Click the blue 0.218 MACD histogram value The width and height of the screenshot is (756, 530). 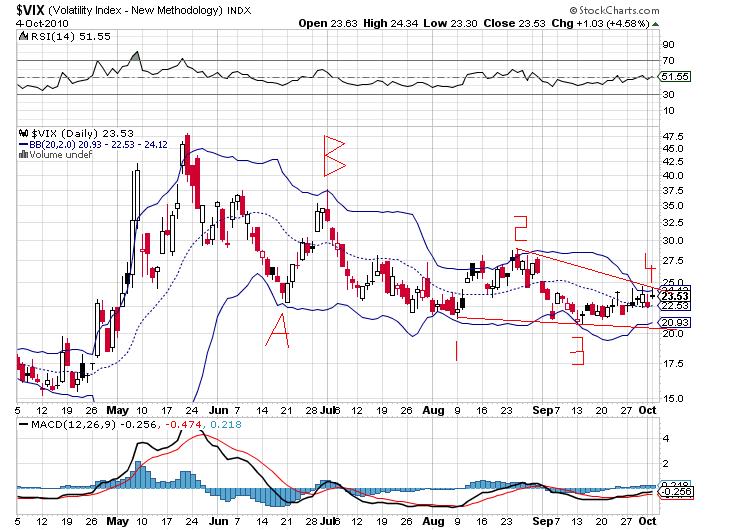click(224, 425)
